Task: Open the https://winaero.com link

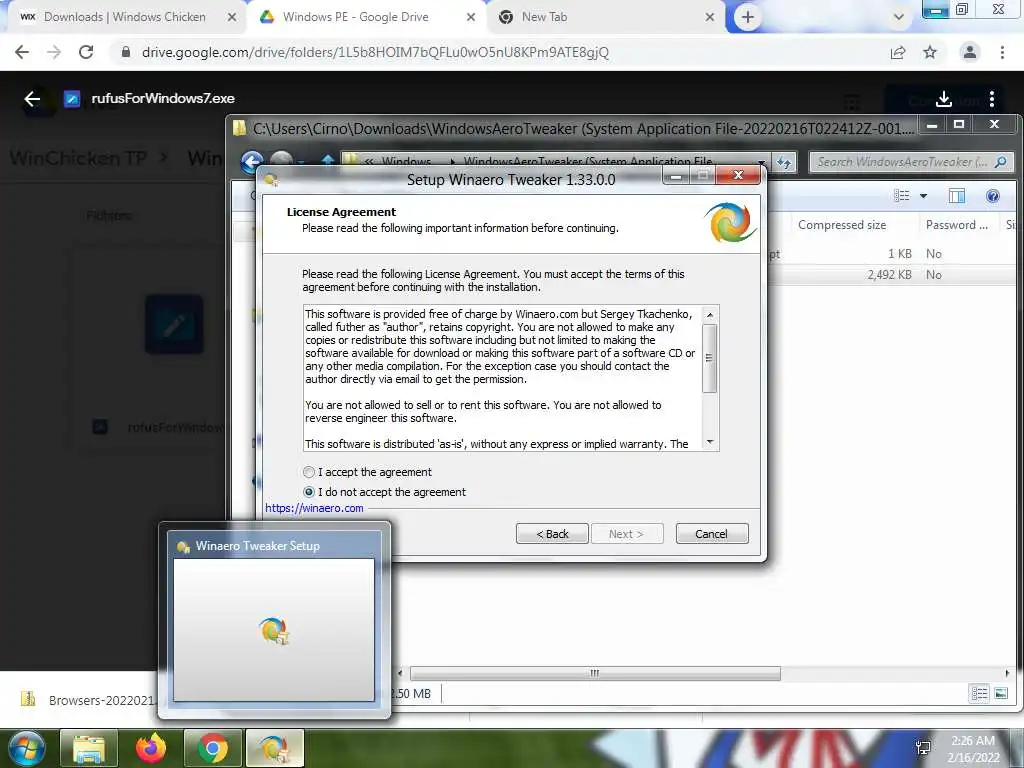Action: 314,508
